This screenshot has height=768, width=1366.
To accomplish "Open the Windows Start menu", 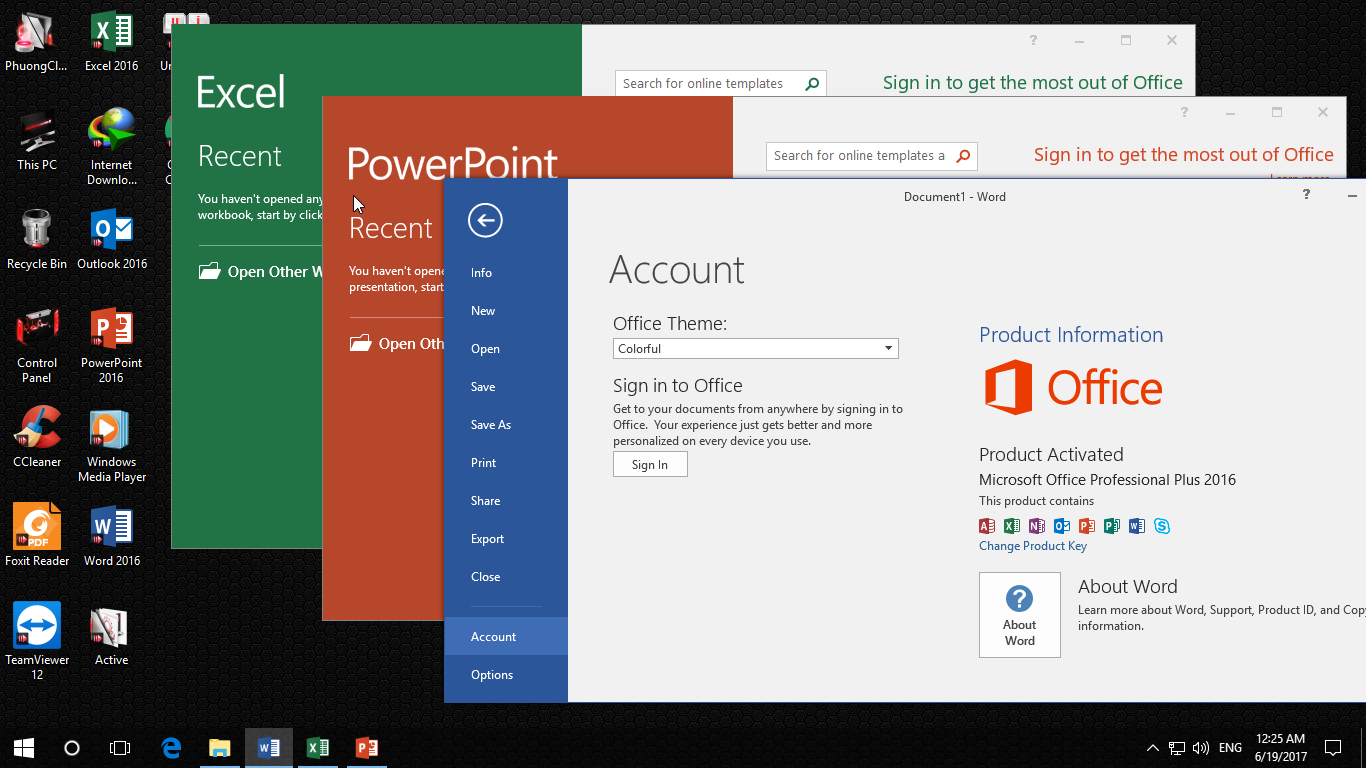I will point(24,747).
